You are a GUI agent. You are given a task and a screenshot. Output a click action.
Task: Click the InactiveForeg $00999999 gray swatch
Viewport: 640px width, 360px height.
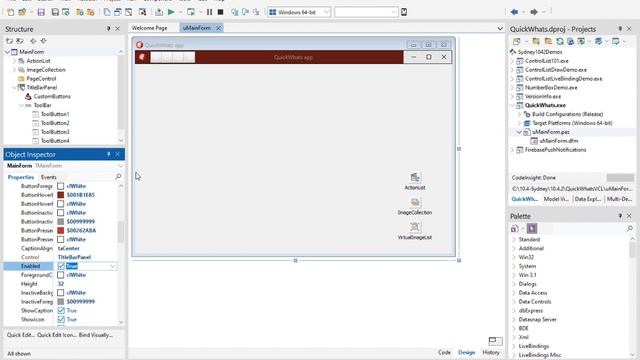(60, 302)
